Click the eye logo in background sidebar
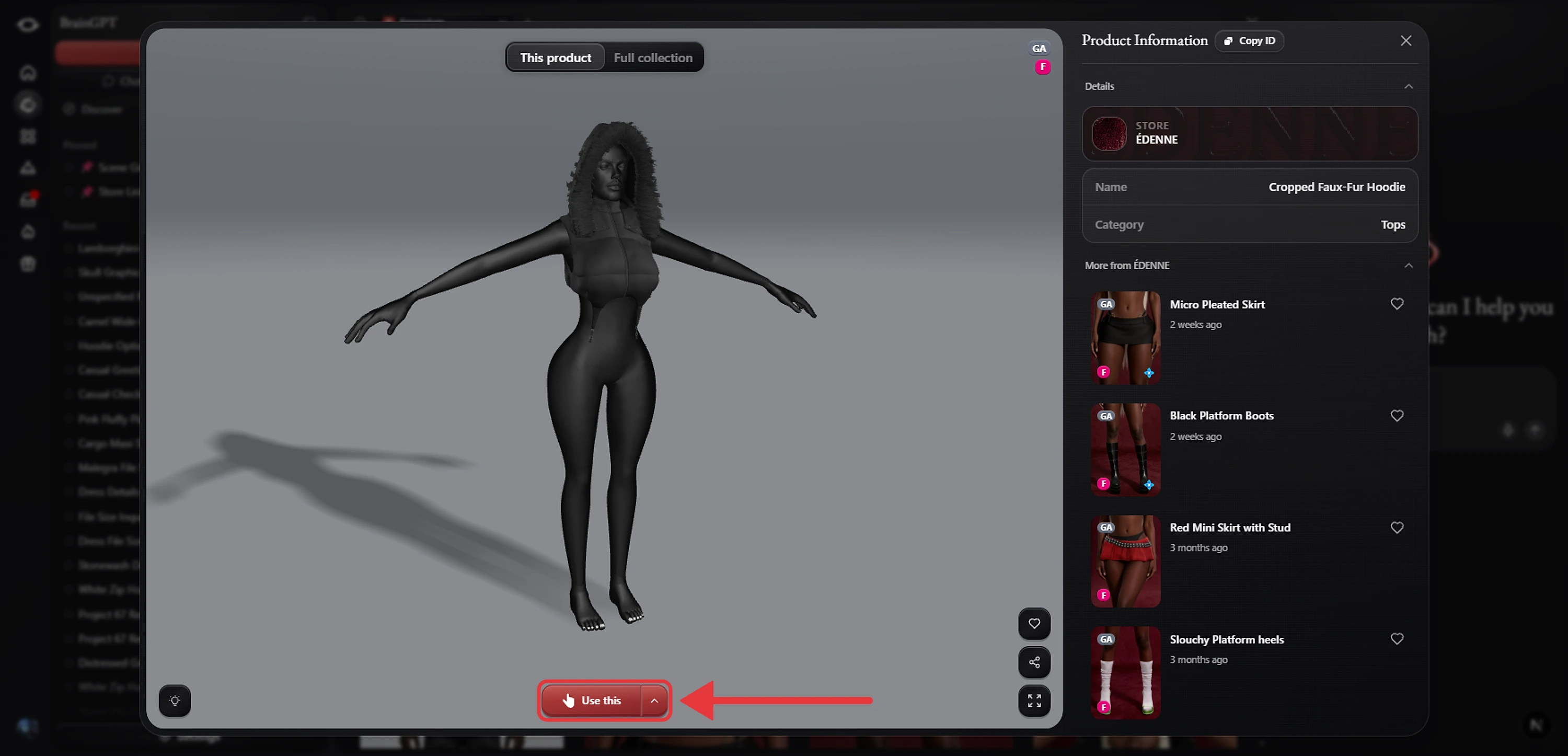The height and width of the screenshot is (756, 1568). 27,25
